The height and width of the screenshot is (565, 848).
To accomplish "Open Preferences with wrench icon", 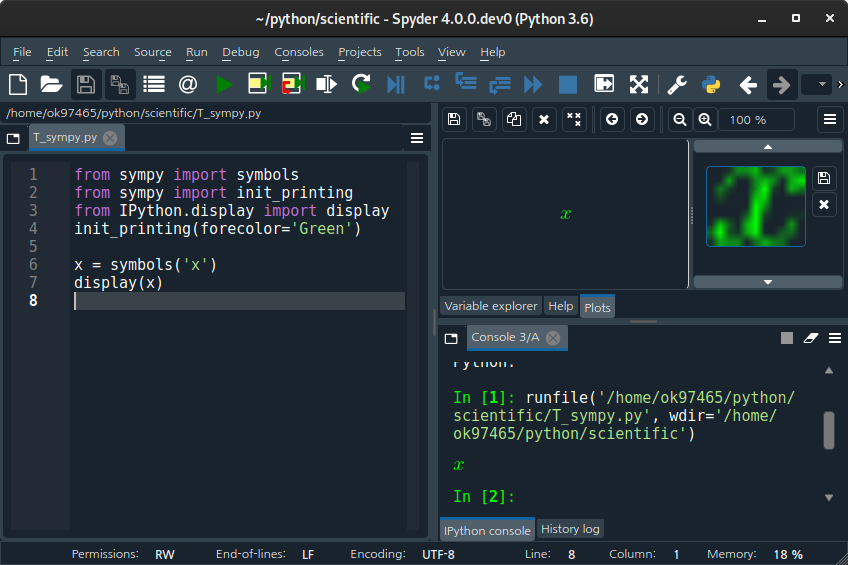I will pyautogui.click(x=677, y=85).
